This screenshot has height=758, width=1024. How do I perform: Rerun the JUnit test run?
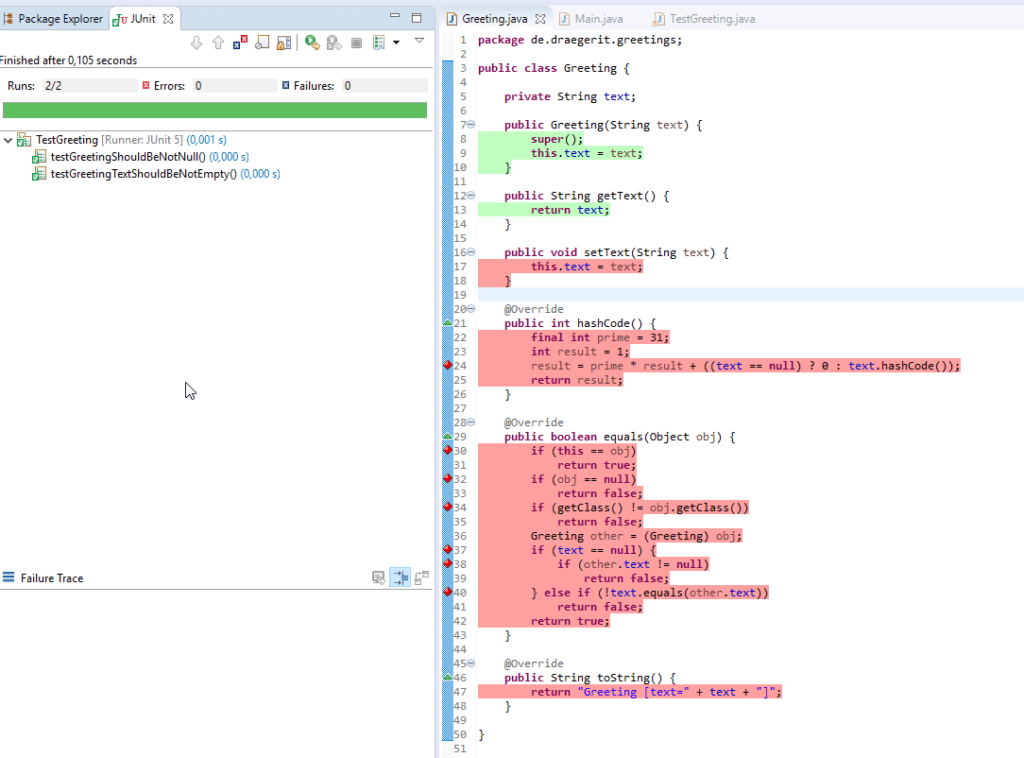(x=311, y=41)
